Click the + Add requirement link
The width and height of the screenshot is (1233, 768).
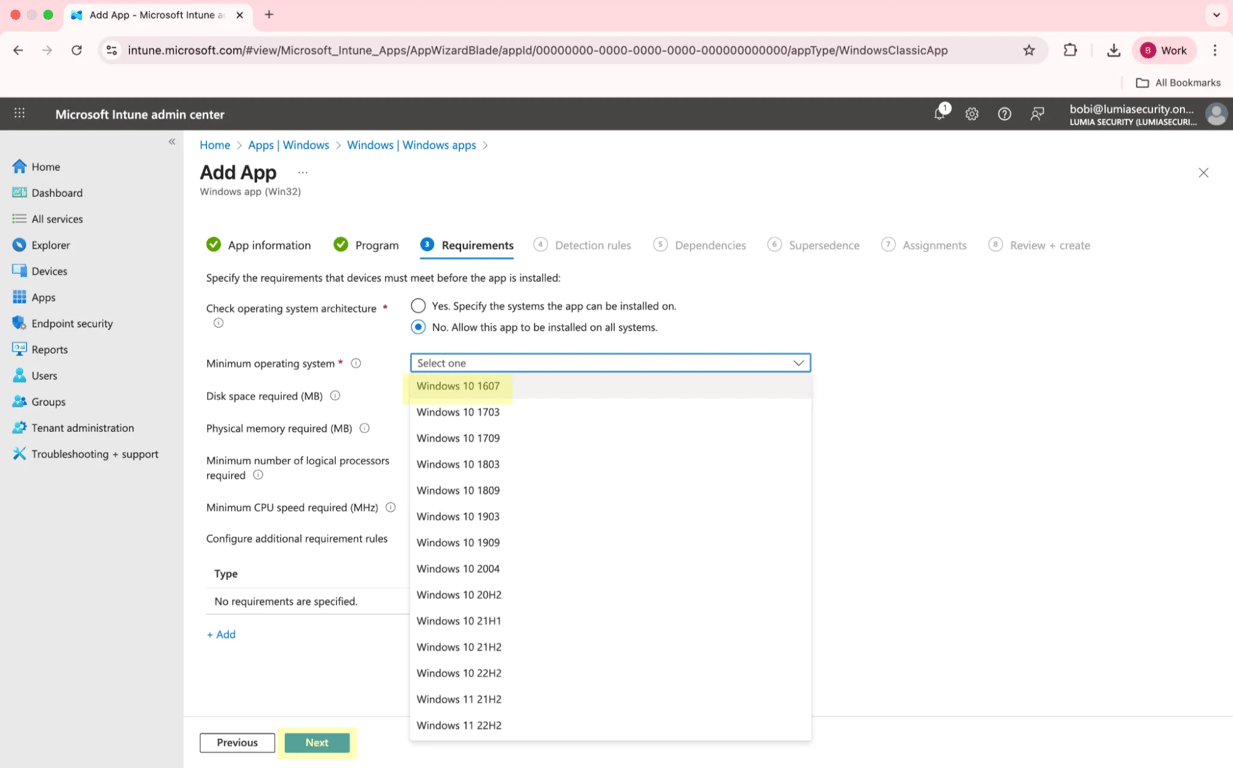pyautogui.click(x=221, y=634)
